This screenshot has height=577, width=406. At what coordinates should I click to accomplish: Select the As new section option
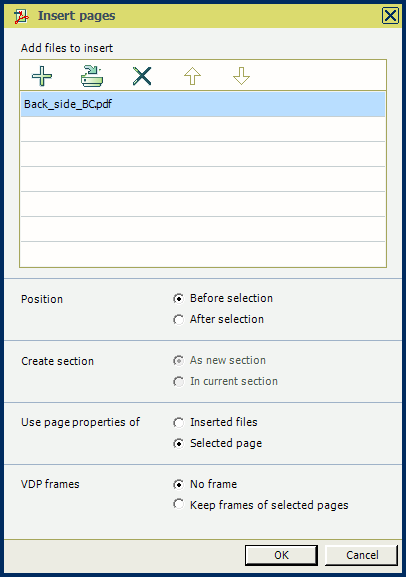pyautogui.click(x=179, y=361)
